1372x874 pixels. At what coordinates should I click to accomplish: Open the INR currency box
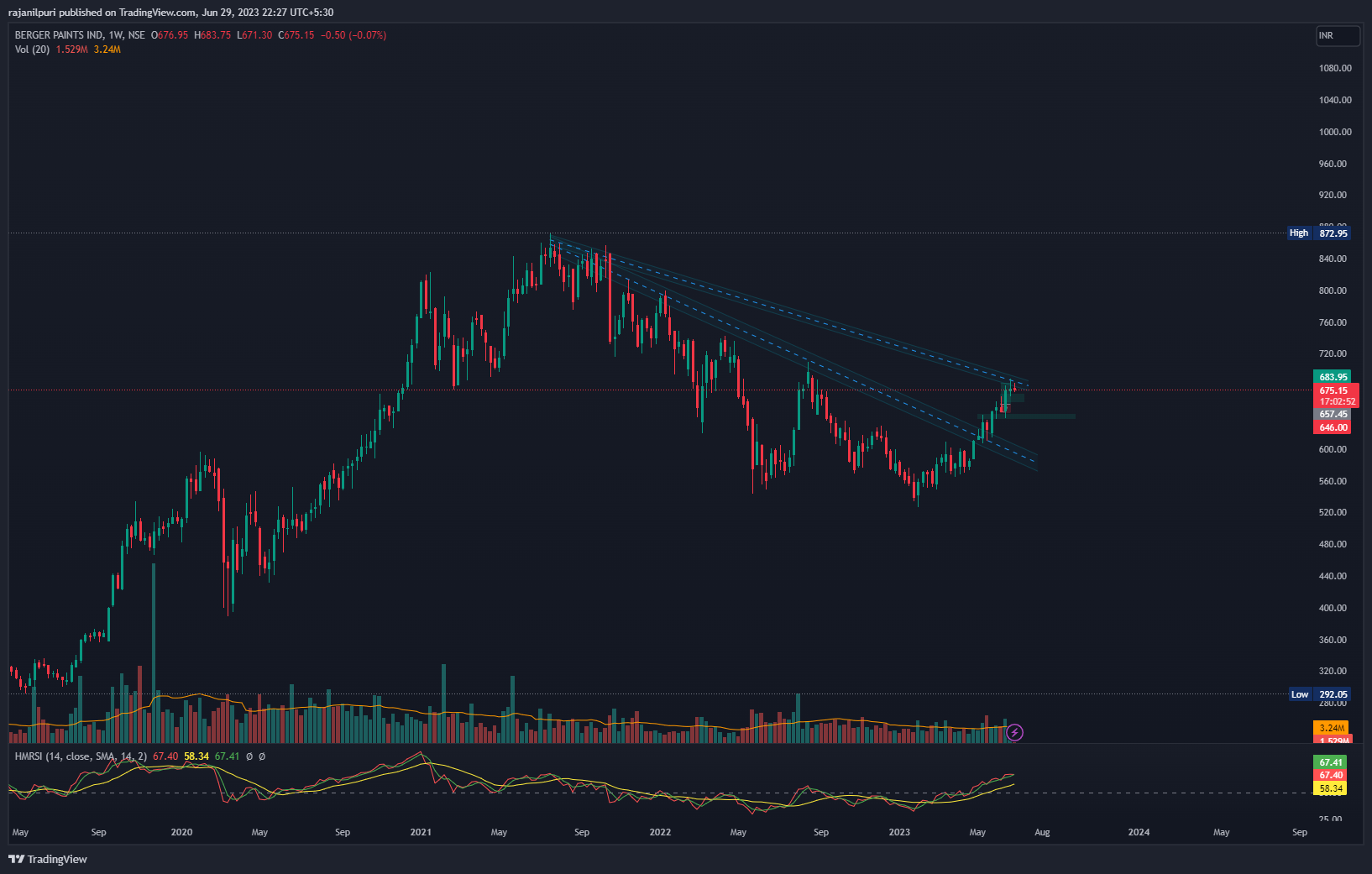pyautogui.click(x=1338, y=35)
